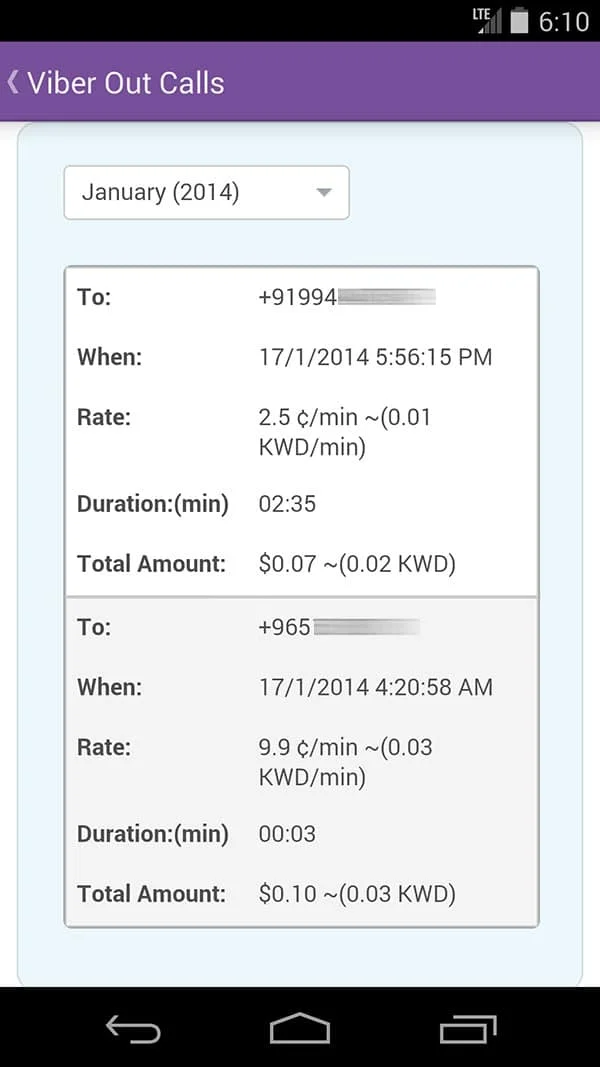Tap the Viber Out Calls title
Screen dimensions: 600x1067
click(x=126, y=83)
